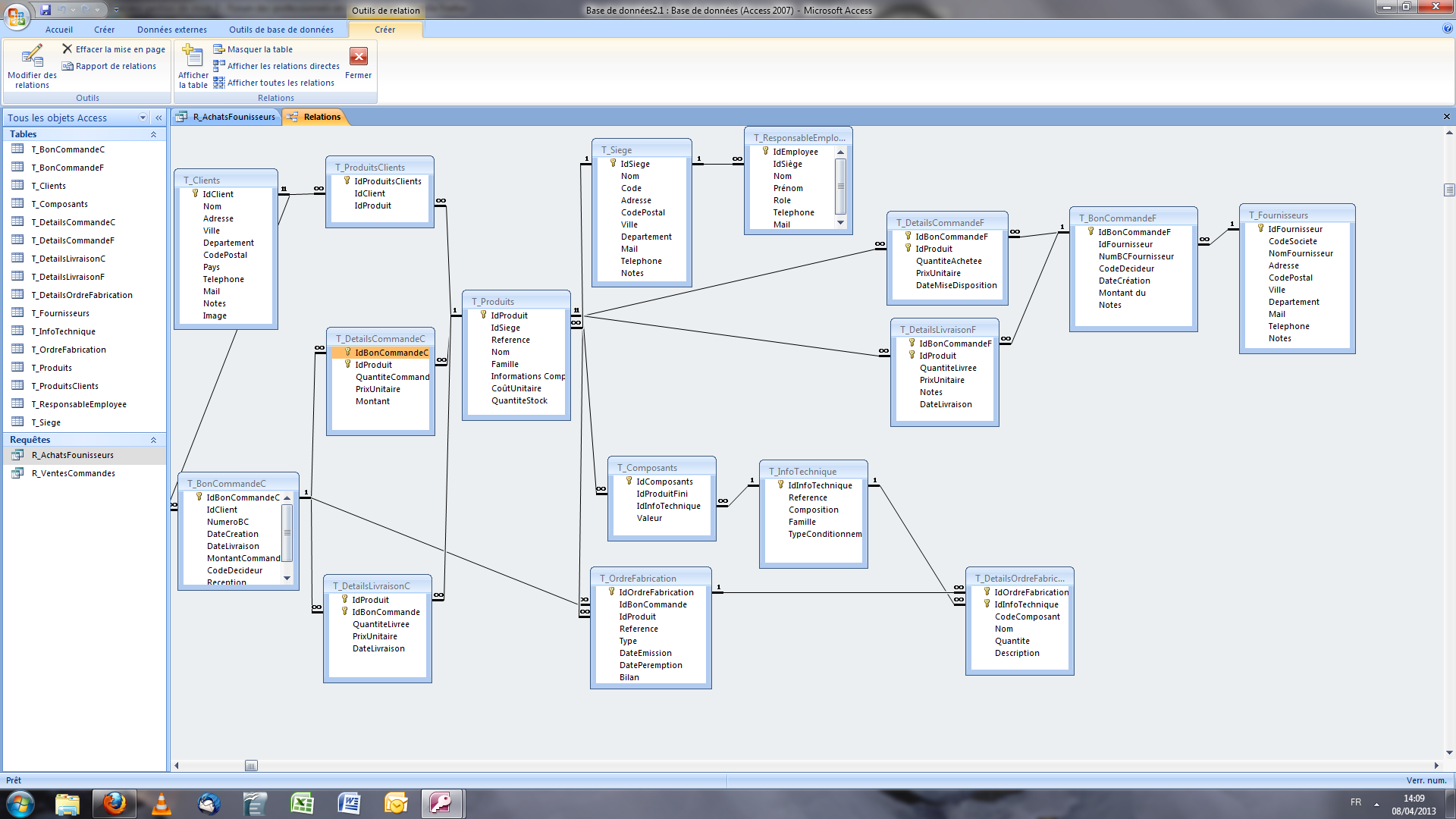Viewport: 1456px width, 819px height.
Task: Collapse the Tables group
Action: pyautogui.click(x=153, y=134)
